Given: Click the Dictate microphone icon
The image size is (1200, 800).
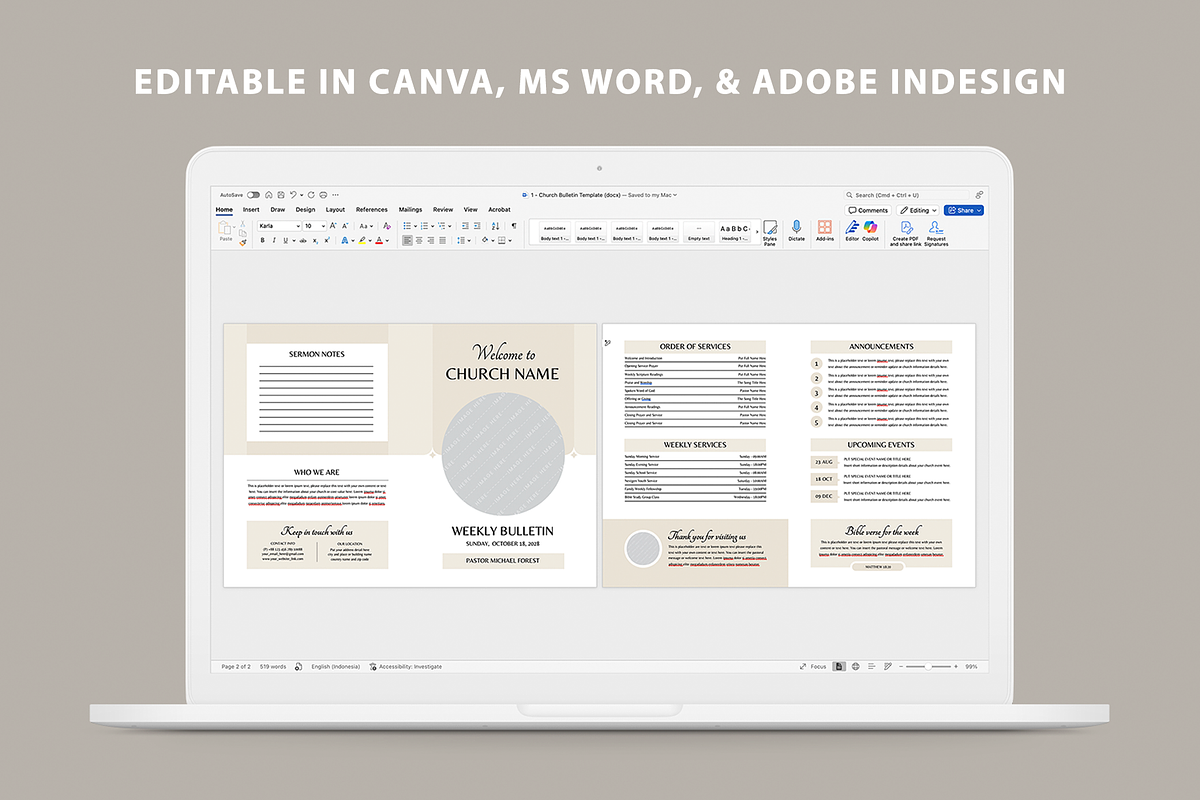Looking at the screenshot, I should click(796, 231).
